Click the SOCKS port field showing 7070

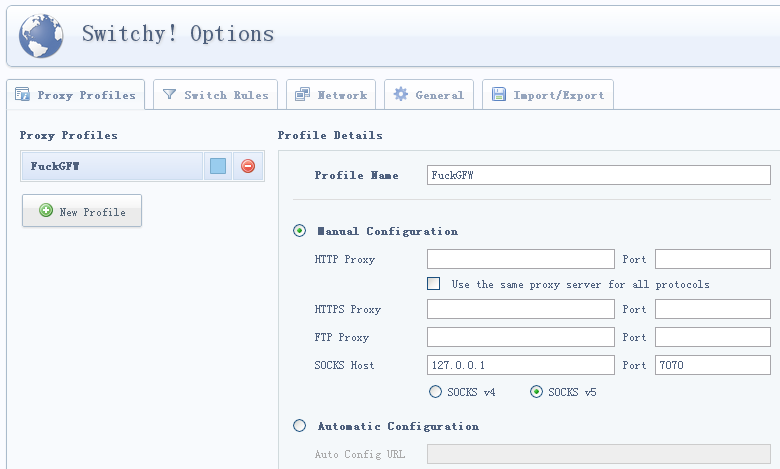pos(712,365)
